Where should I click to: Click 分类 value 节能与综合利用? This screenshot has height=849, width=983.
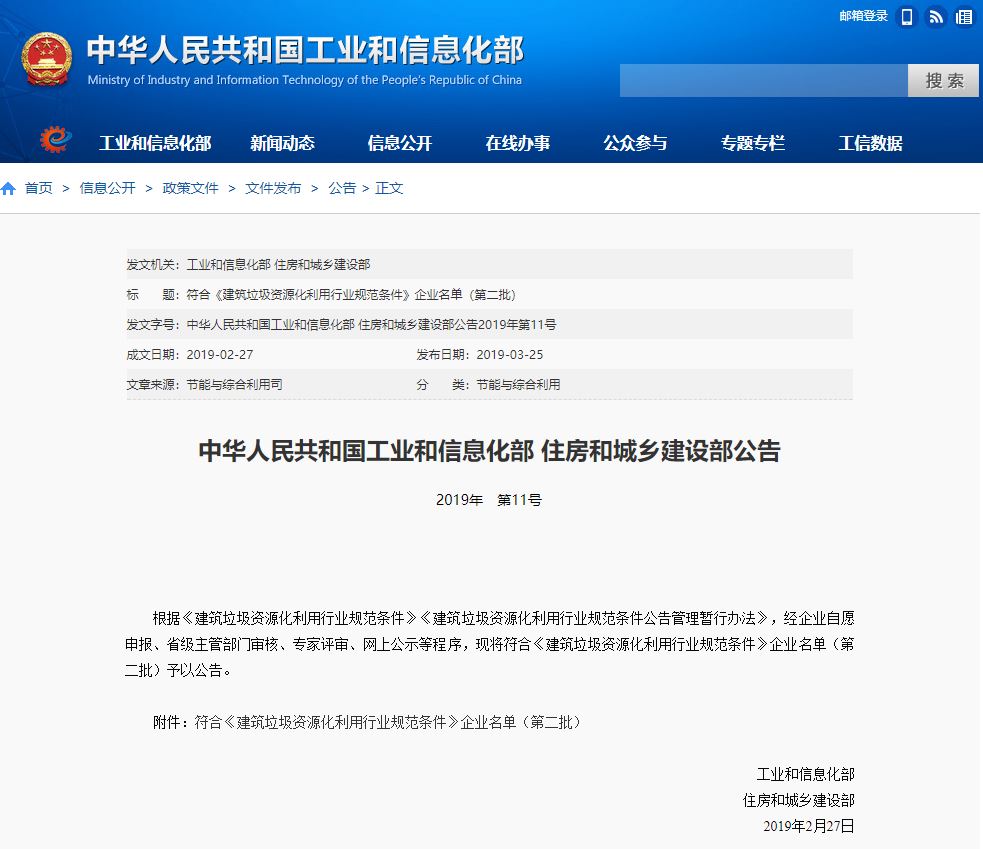(518, 384)
